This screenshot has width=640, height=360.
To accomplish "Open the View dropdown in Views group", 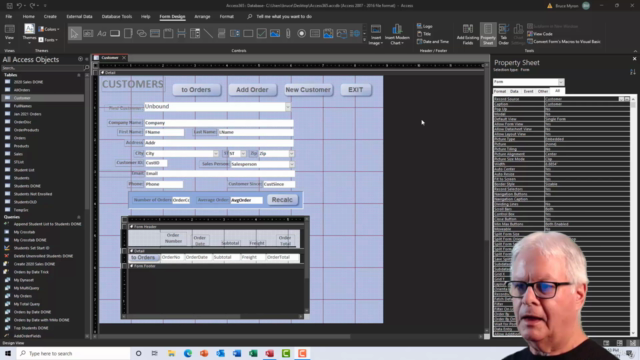I will [x=9, y=35].
